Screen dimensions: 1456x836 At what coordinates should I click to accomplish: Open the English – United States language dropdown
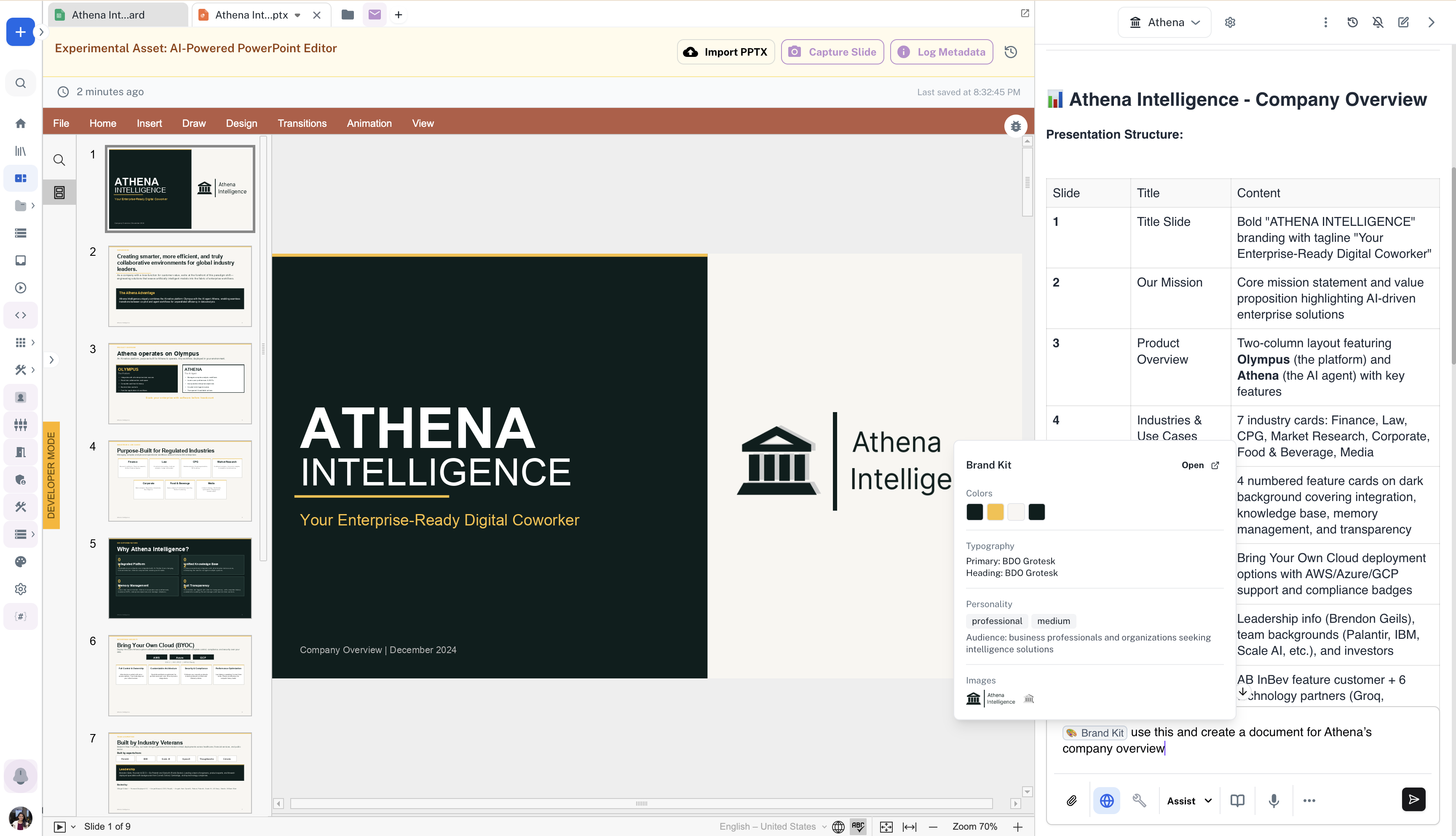[773, 826]
